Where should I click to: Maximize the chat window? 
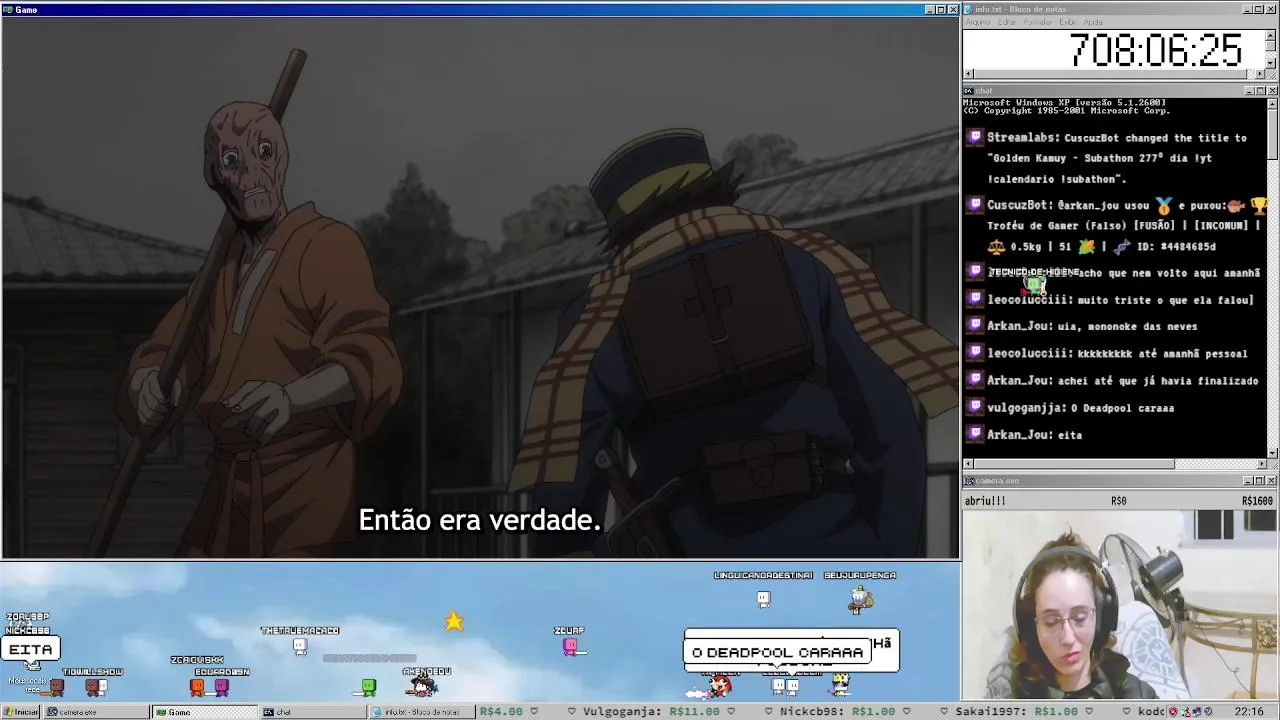1259,91
